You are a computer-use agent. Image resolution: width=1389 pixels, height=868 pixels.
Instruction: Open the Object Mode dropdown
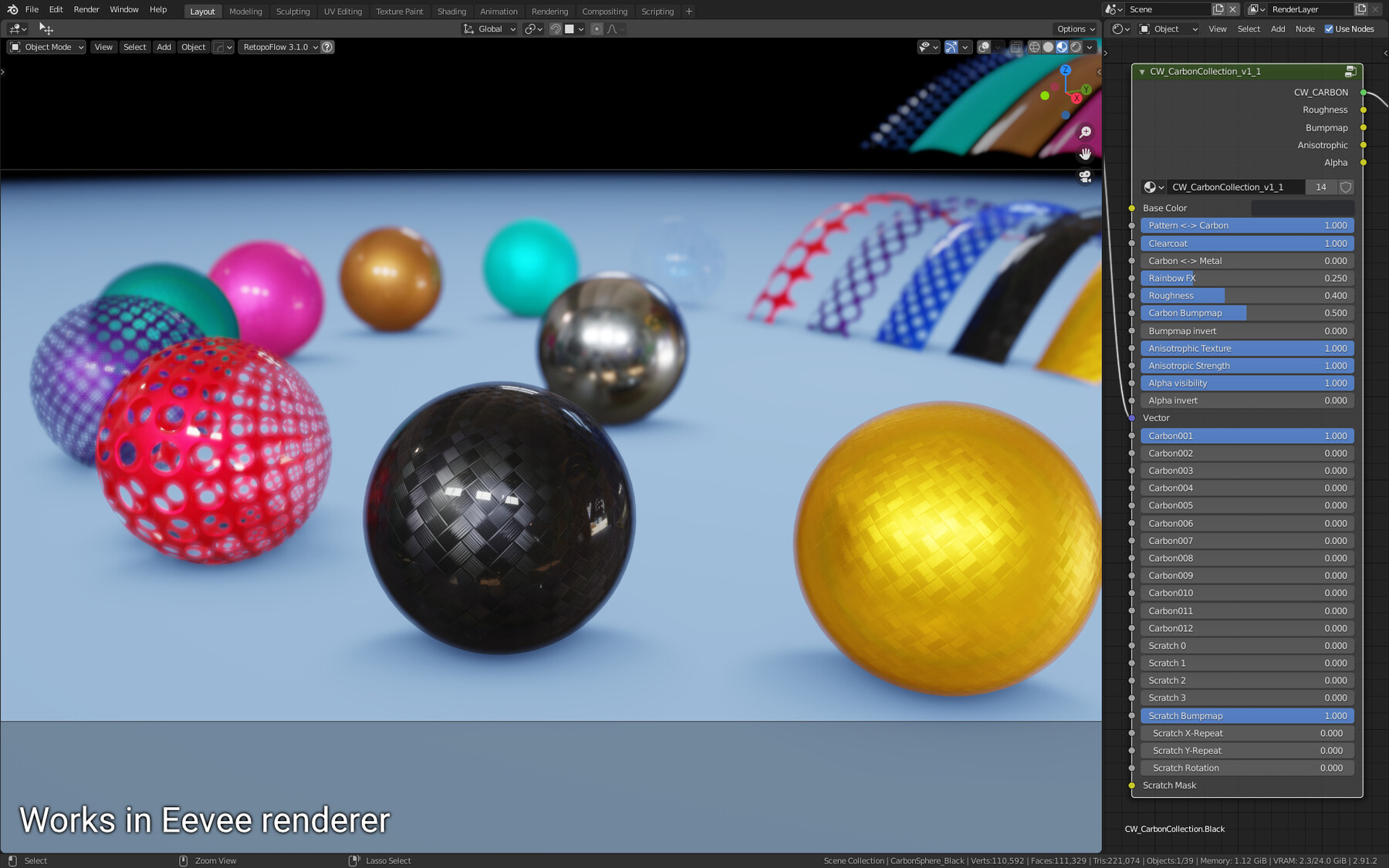pos(46,47)
